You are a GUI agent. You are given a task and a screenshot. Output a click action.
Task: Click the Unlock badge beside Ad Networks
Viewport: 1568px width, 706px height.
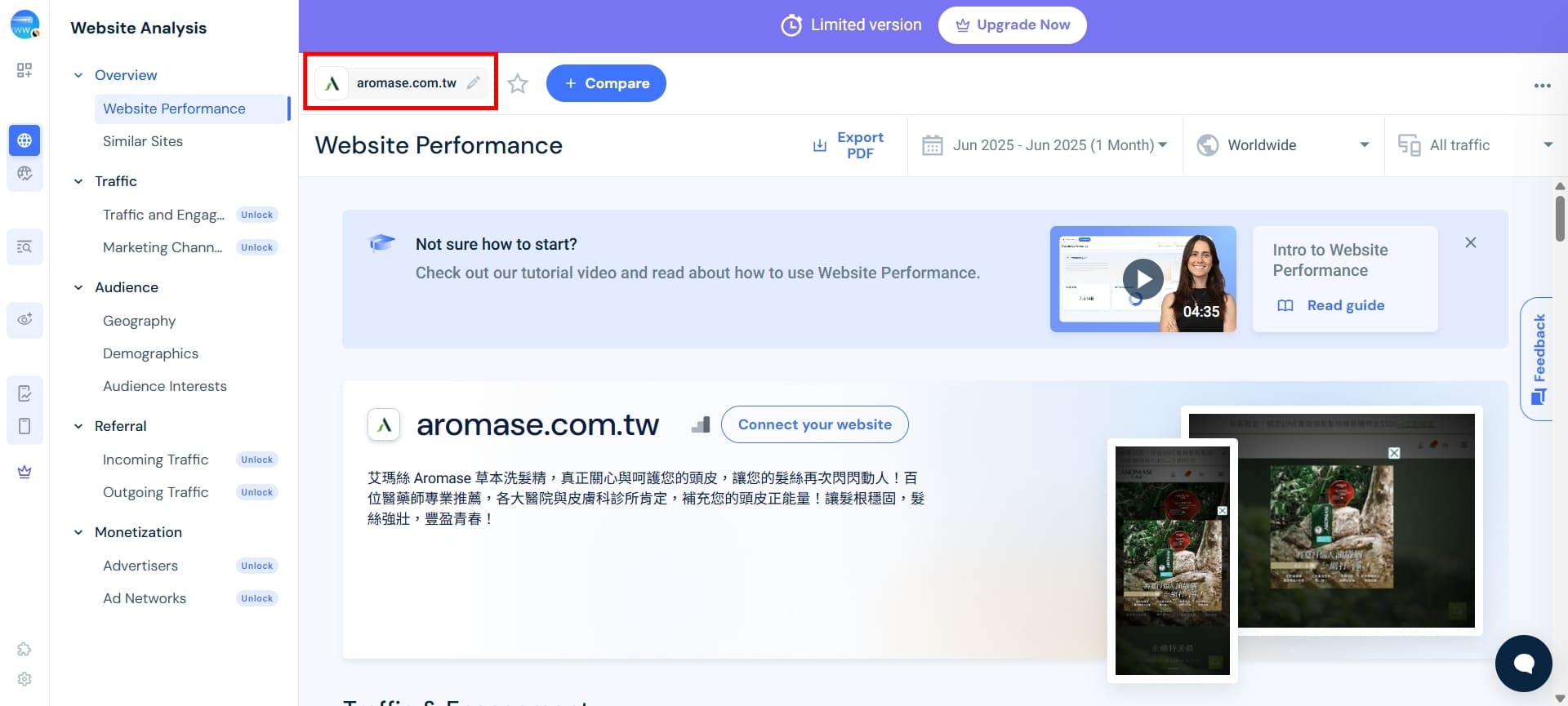[256, 598]
